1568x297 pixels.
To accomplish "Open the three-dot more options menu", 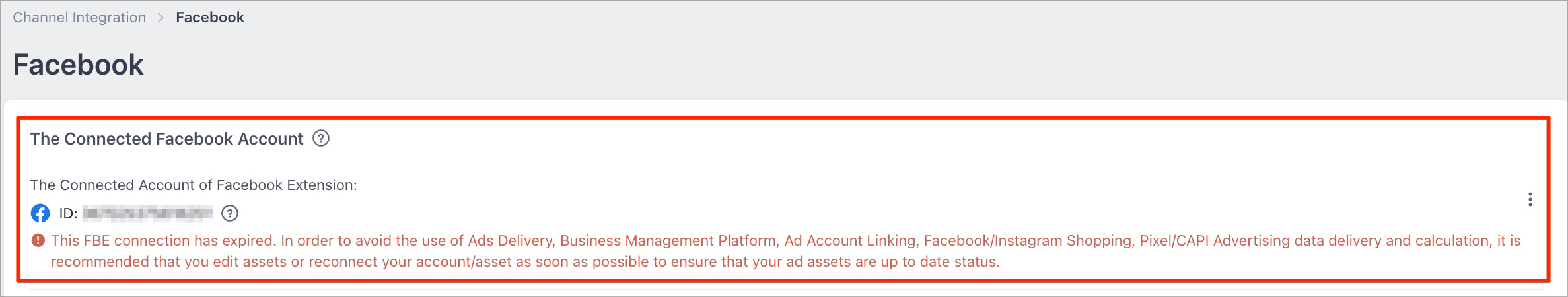I will point(1530,200).
